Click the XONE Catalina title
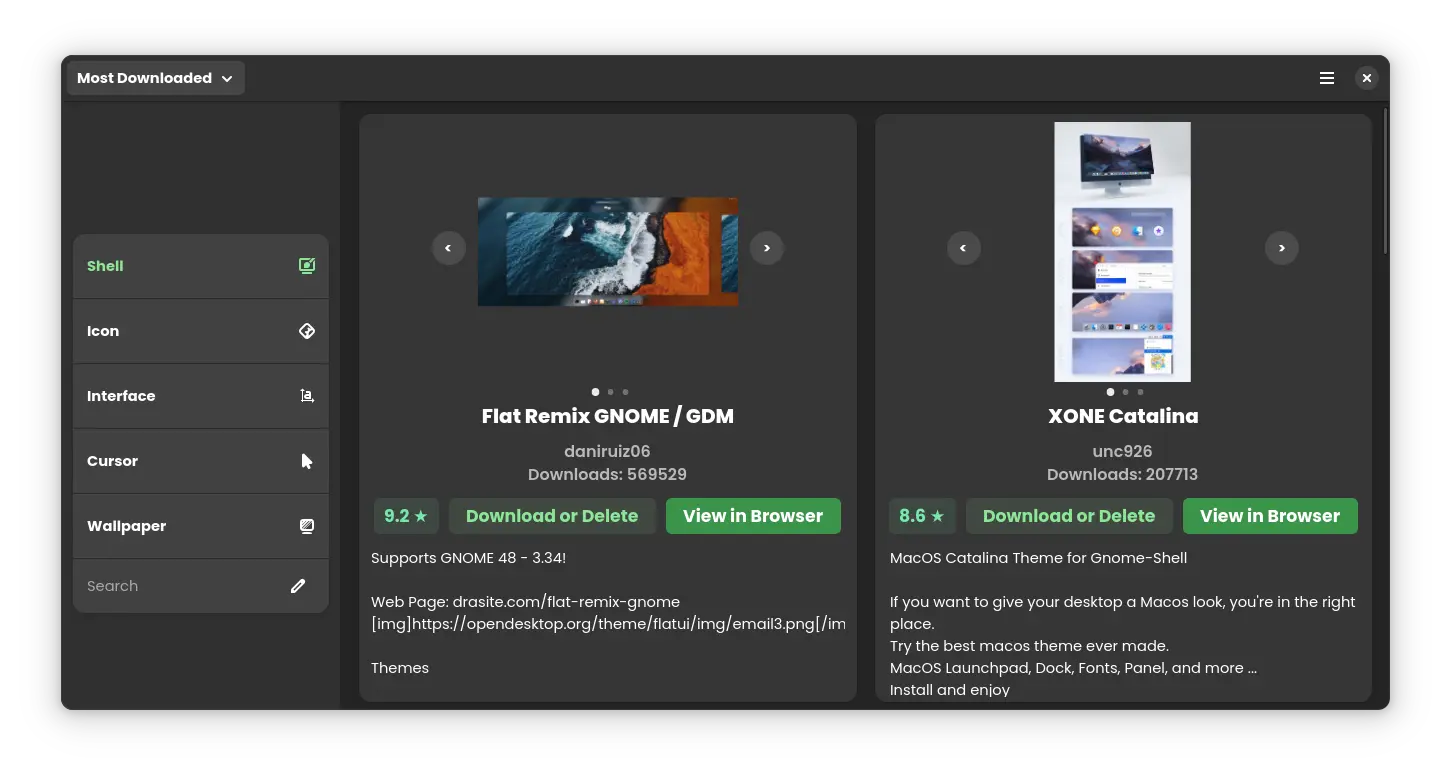 tap(1123, 416)
